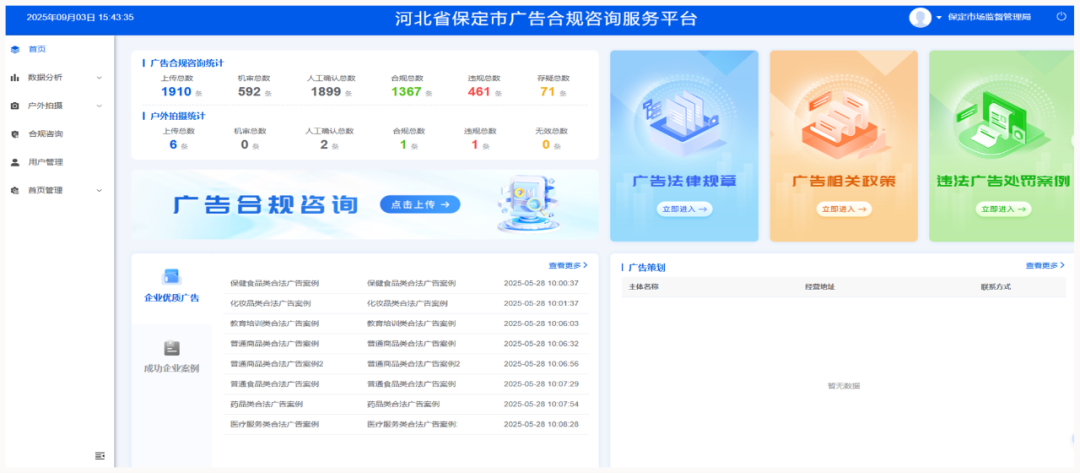Open the user avatar icon
The height and width of the screenshot is (473, 1080).
pyautogui.click(x=920, y=17)
